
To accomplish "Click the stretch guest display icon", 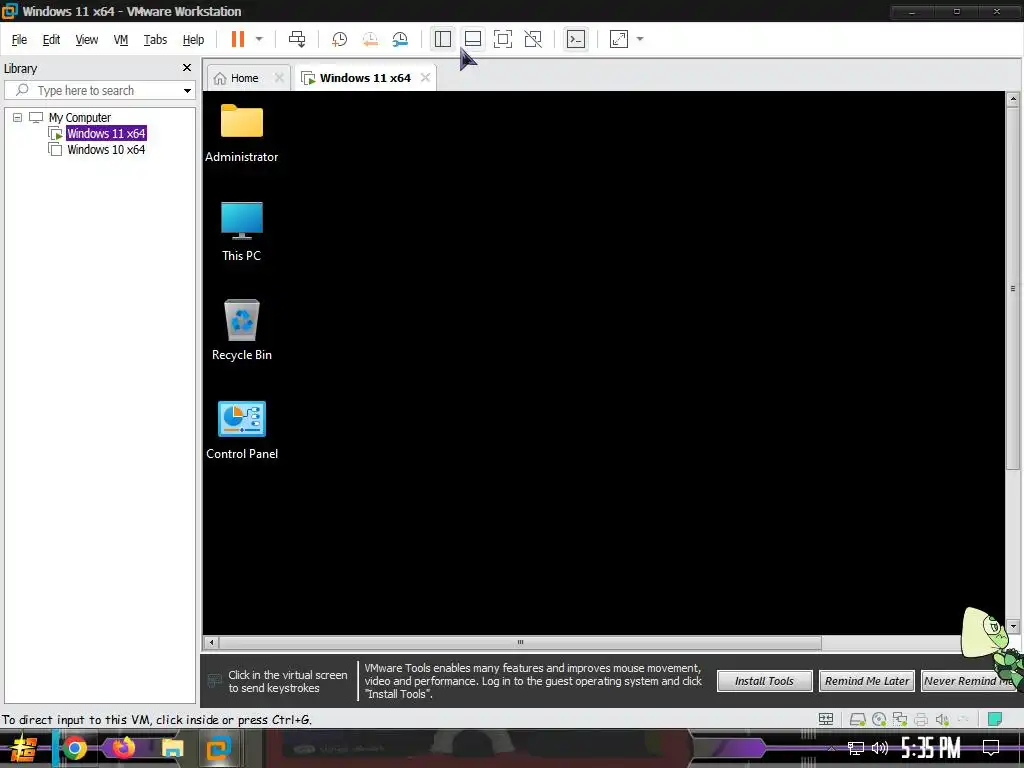I will (618, 39).
